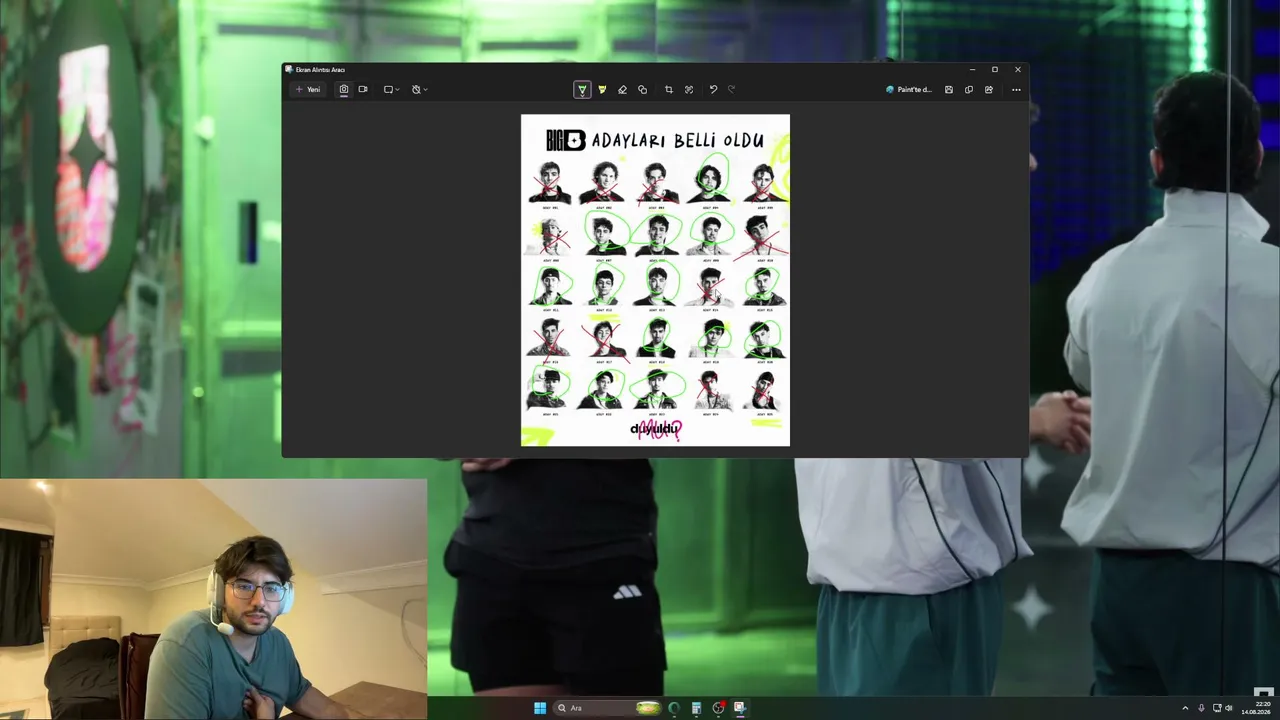
Task: Open the text actions tool
Action: click(x=689, y=90)
